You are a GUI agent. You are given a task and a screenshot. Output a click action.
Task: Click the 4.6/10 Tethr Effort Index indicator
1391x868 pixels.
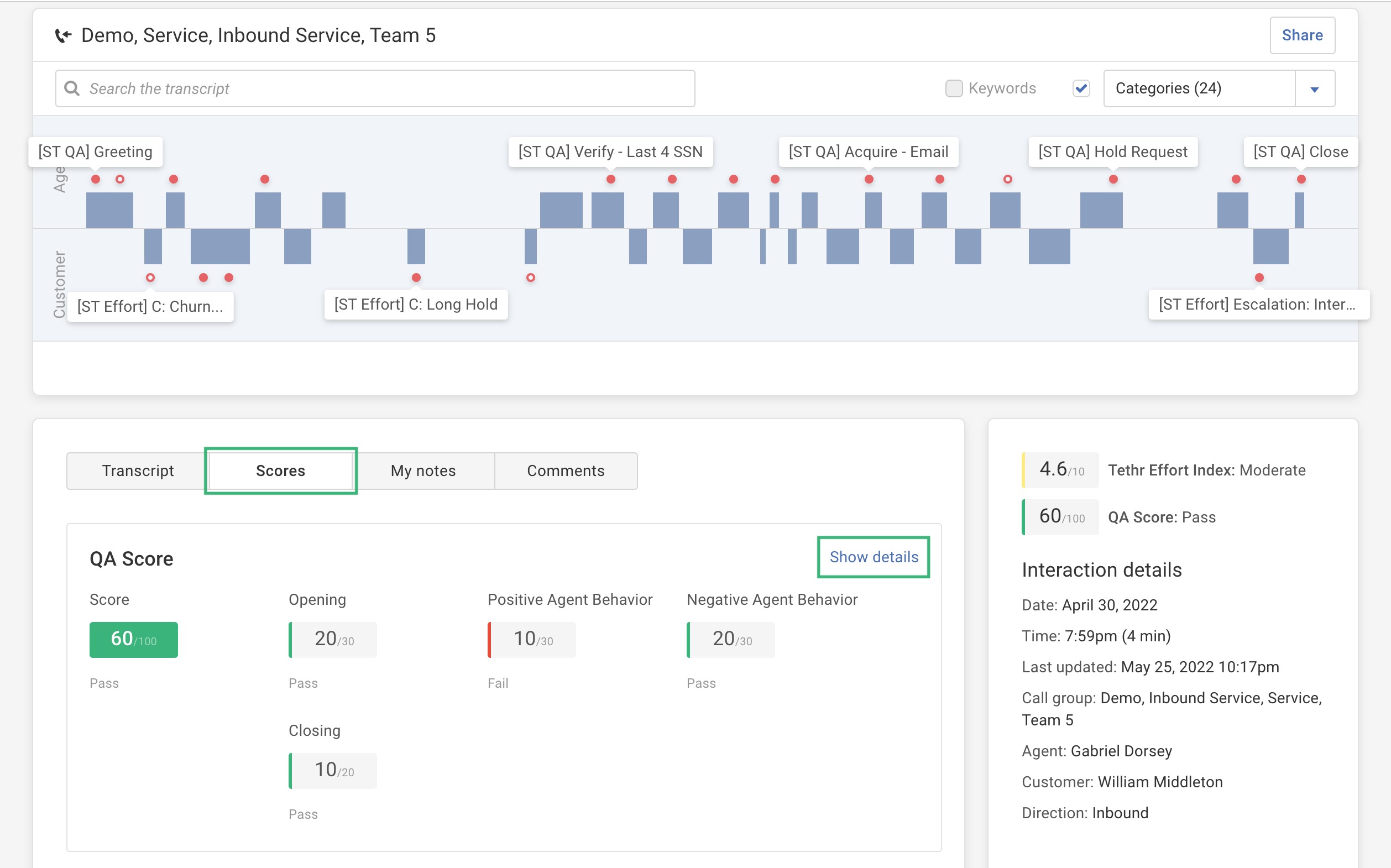point(1059,469)
